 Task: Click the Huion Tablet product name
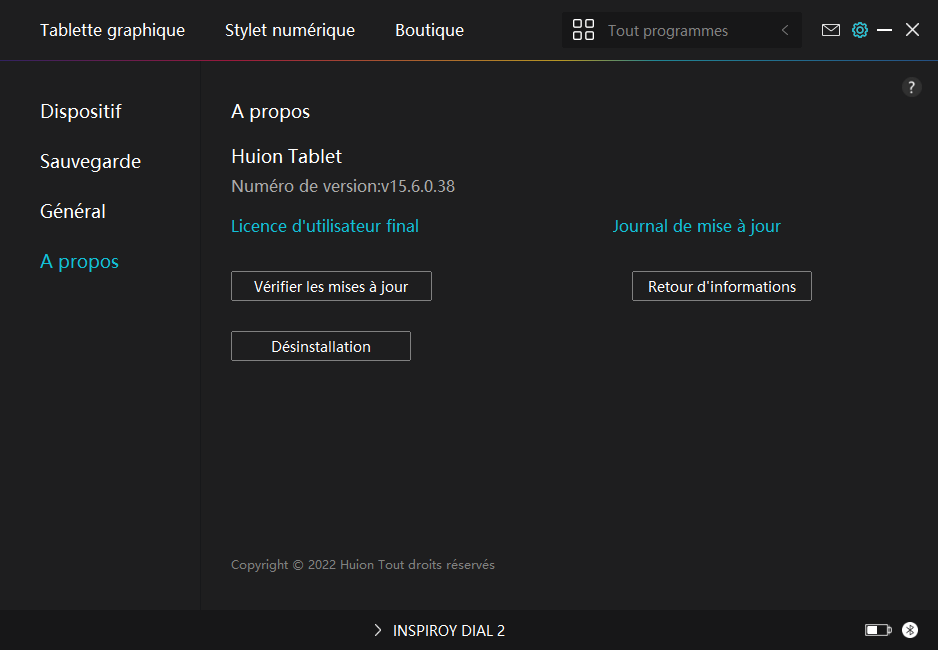(x=287, y=156)
